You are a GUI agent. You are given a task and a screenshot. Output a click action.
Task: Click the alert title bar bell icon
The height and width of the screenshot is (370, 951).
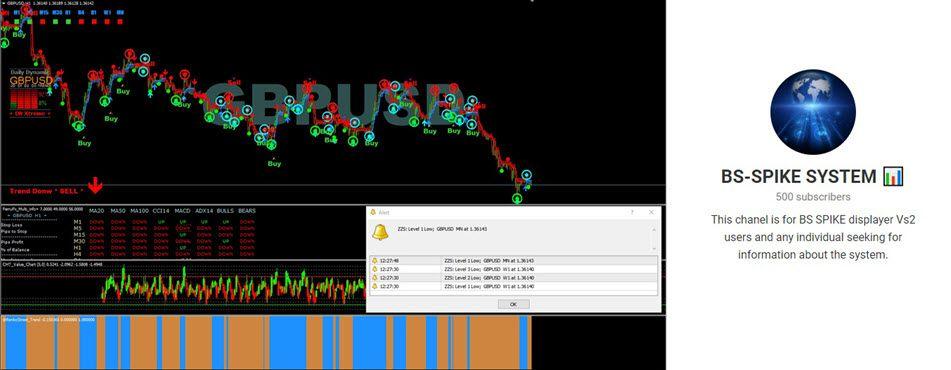tap(373, 212)
